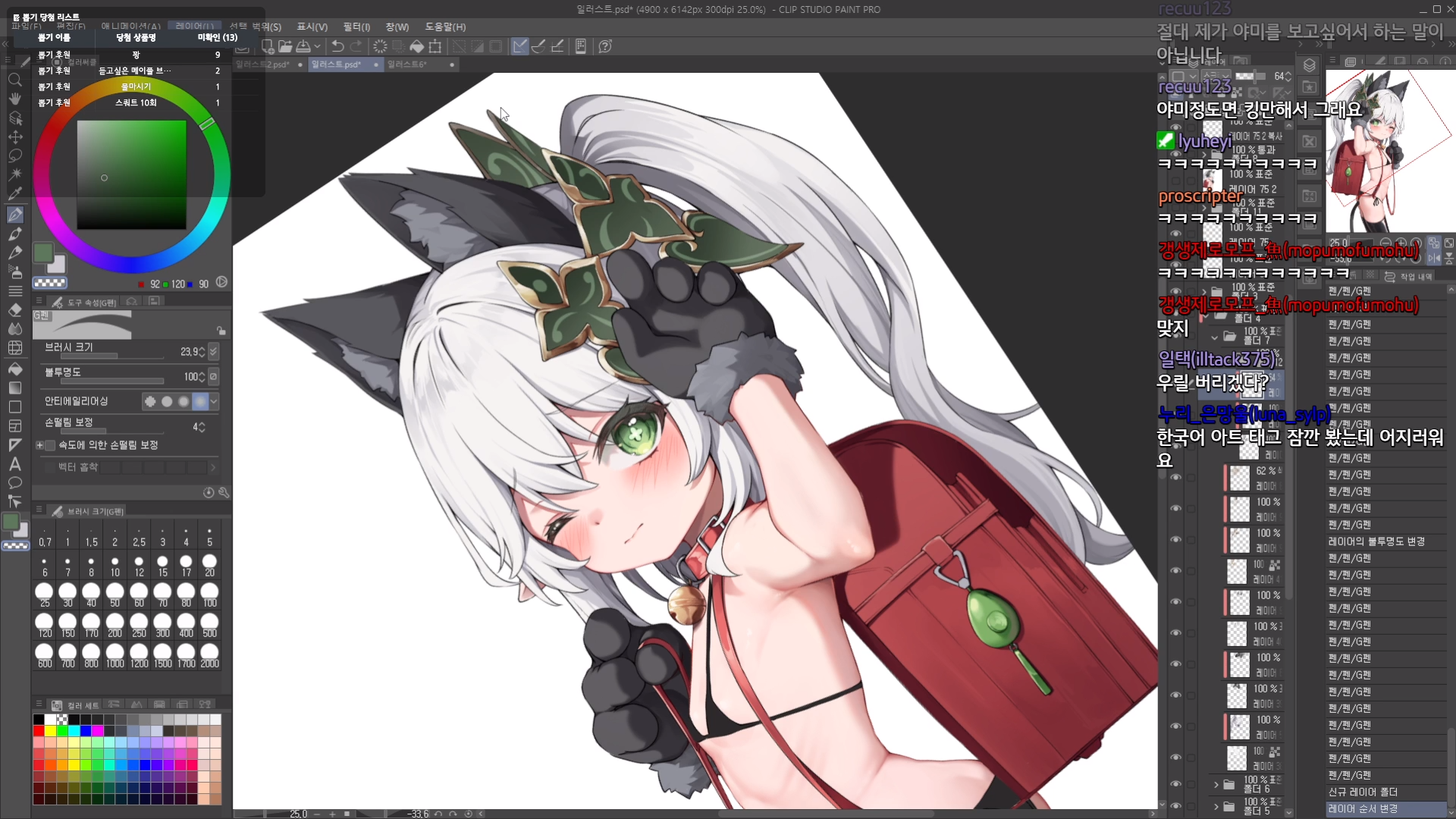Click the Open file folder icon
Viewport: 1456px width, 819px height.
tap(285, 46)
